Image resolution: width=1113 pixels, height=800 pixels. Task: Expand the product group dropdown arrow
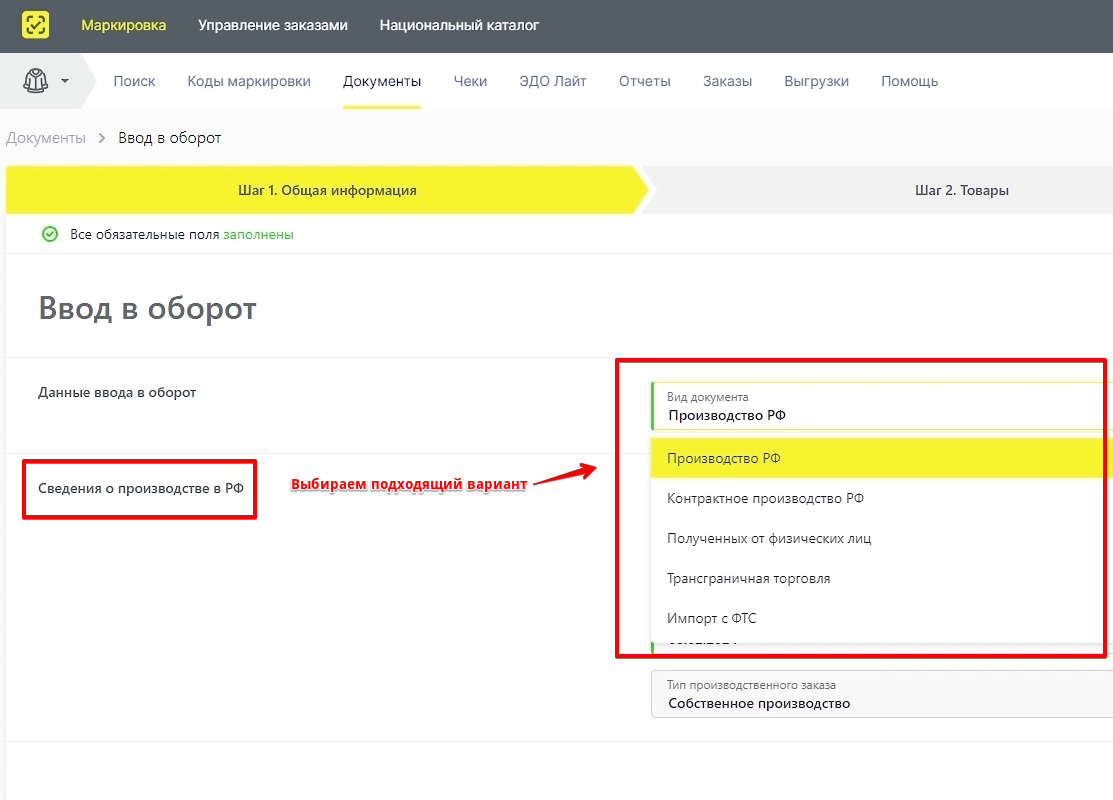point(65,81)
